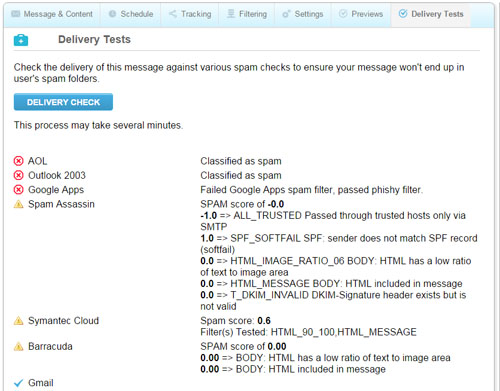The width and height of the screenshot is (500, 391).
Task: Click Outlook 2003's 'Classified as spam' result
Action: (x=241, y=175)
